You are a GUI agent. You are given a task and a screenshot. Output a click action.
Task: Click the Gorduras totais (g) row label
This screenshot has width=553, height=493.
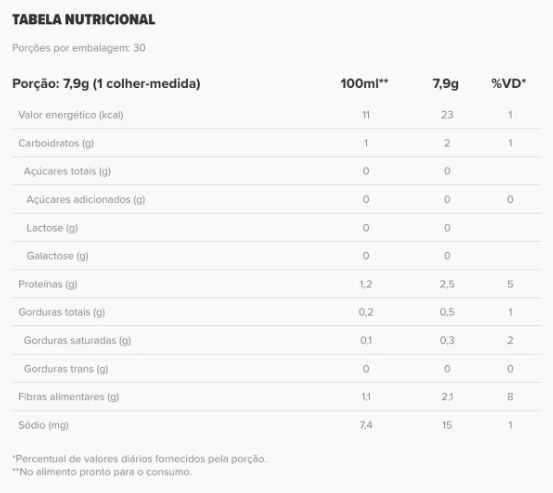(62, 312)
